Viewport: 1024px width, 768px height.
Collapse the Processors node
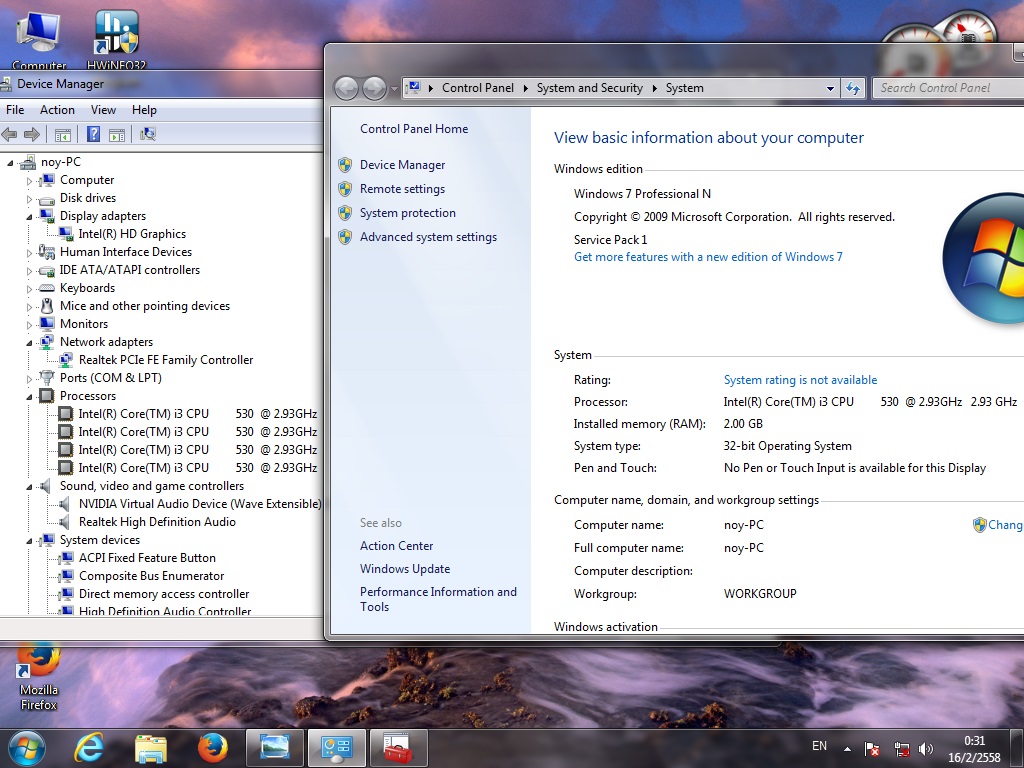tap(29, 396)
